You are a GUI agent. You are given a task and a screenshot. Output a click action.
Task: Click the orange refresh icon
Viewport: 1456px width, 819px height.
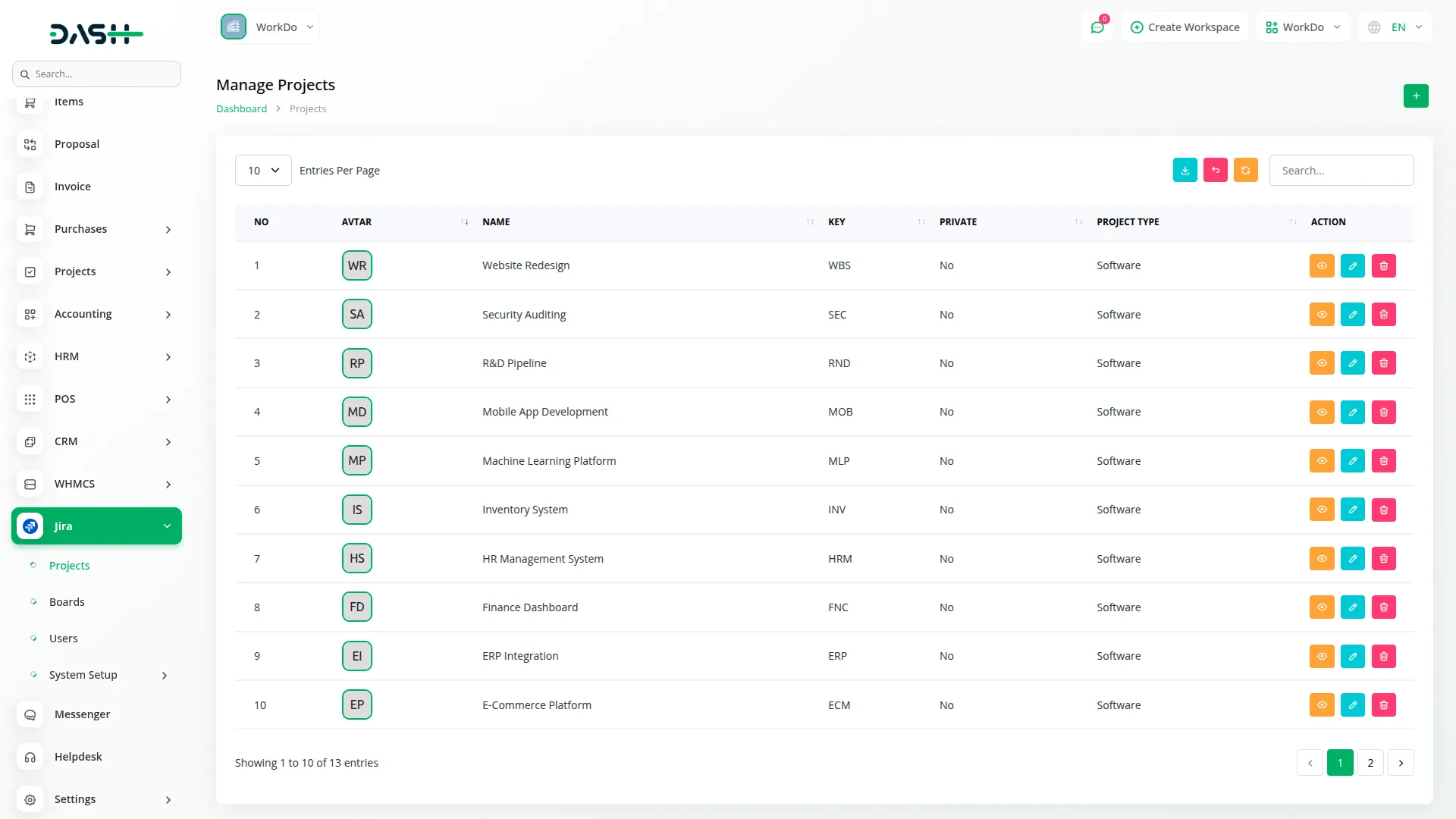(x=1245, y=171)
